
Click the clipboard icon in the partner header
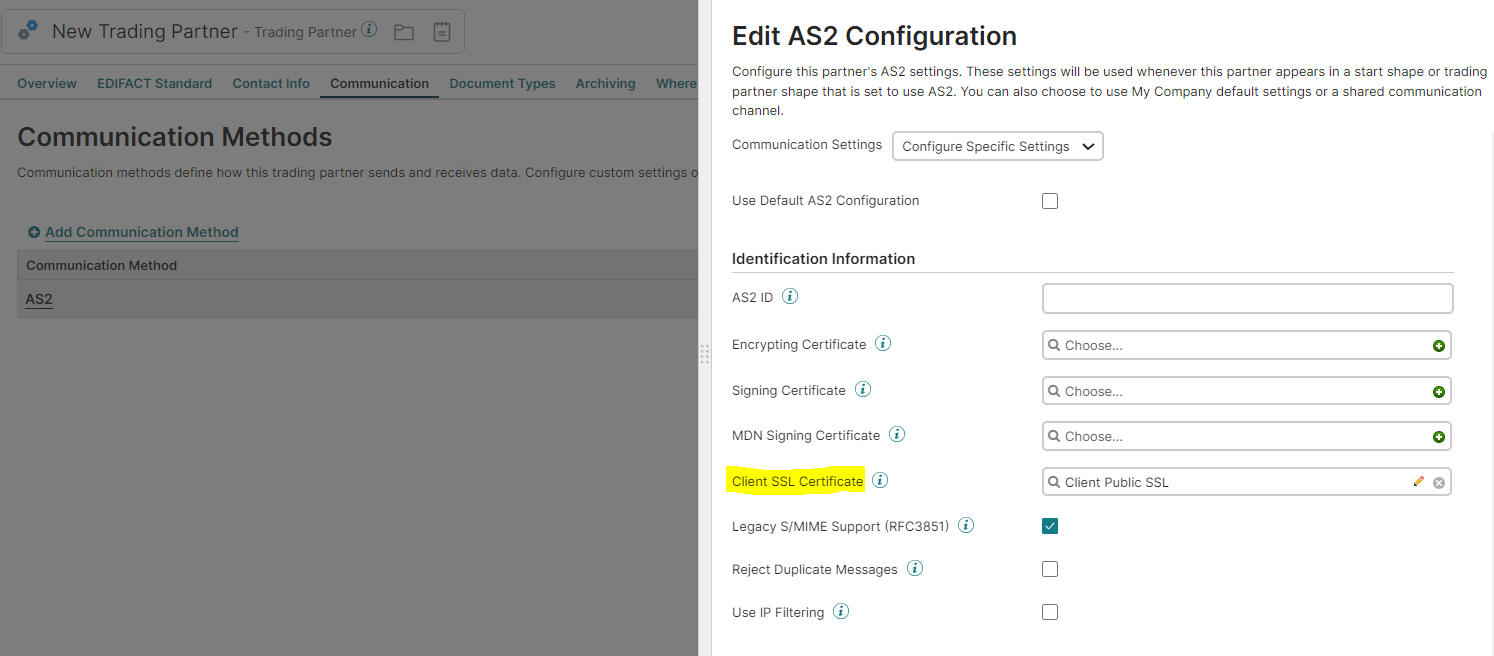pyautogui.click(x=441, y=32)
